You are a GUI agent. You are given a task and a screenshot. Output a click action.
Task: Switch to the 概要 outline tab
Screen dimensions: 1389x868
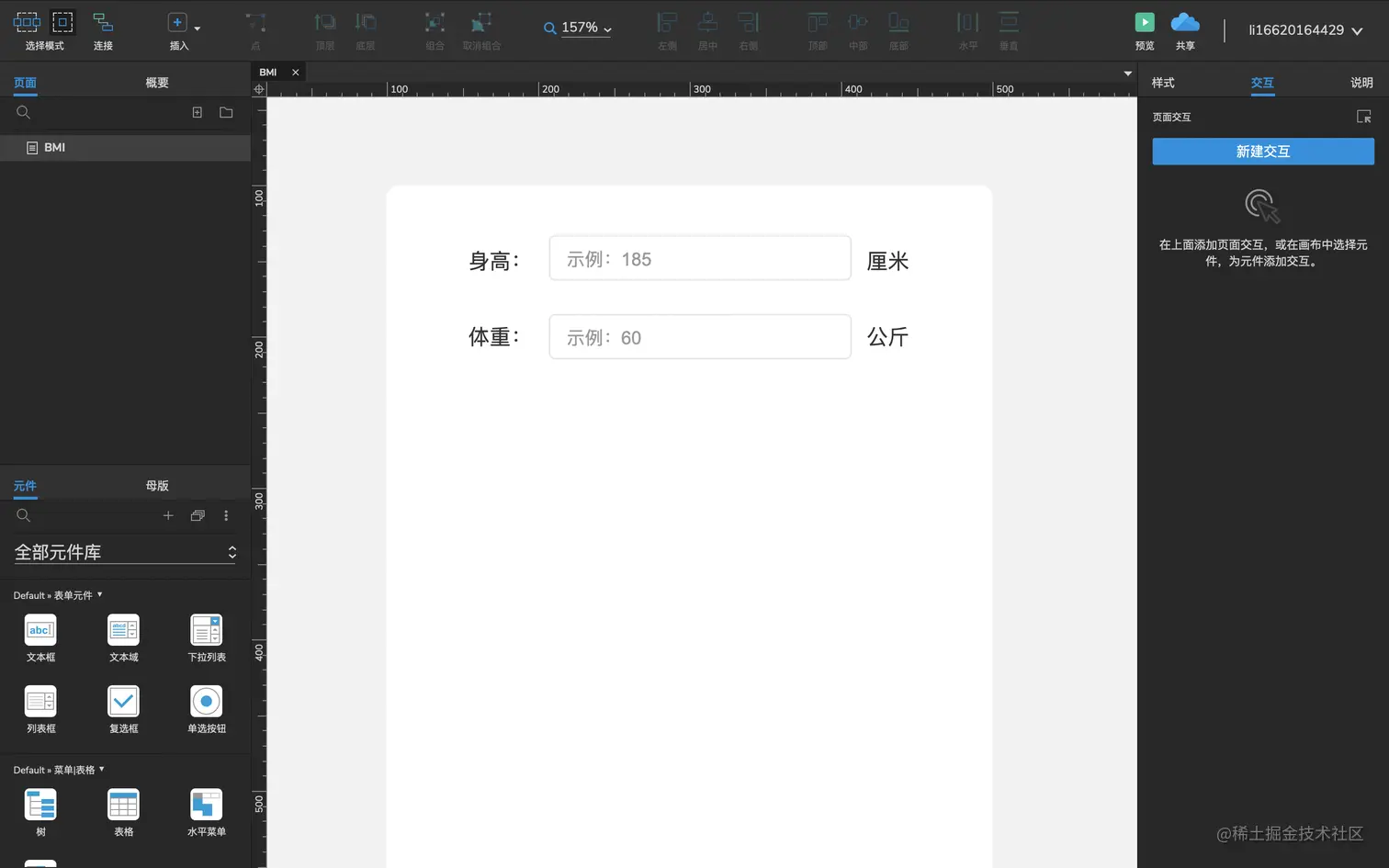coord(157,83)
